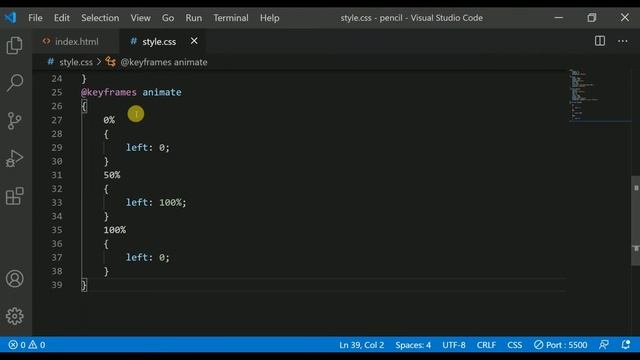The width and height of the screenshot is (640, 360).
Task: Open the feedback icon in status bar
Action: pyautogui.click(x=604, y=345)
